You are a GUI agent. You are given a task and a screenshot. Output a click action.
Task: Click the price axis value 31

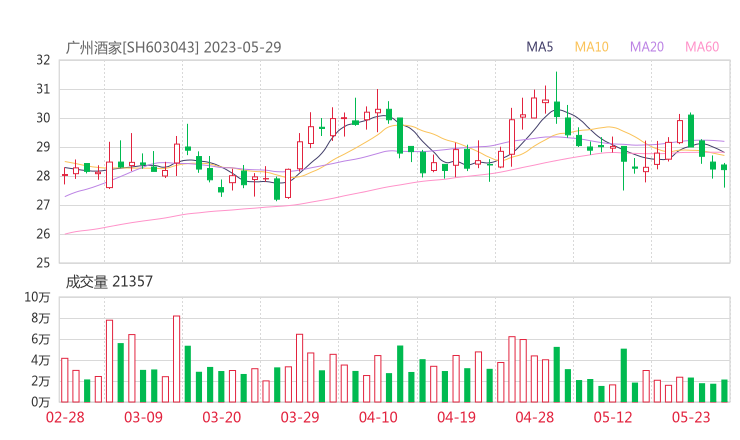(43, 89)
